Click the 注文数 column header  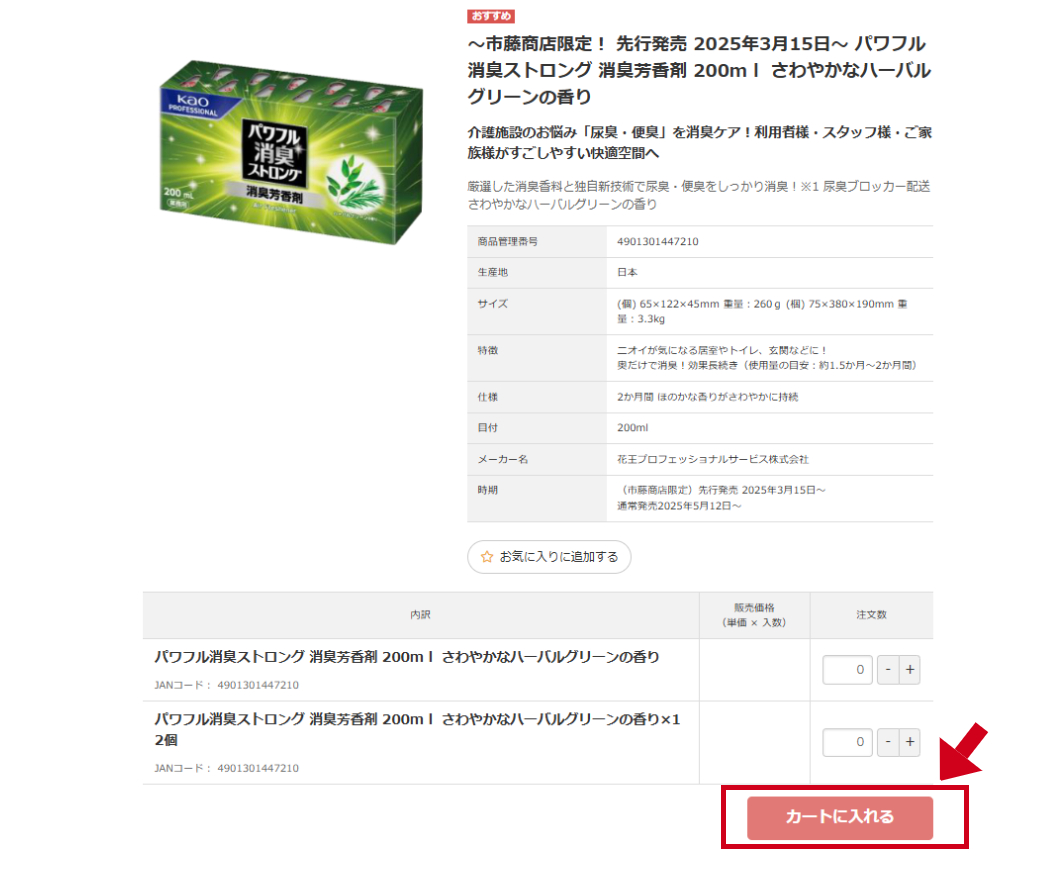tap(871, 615)
